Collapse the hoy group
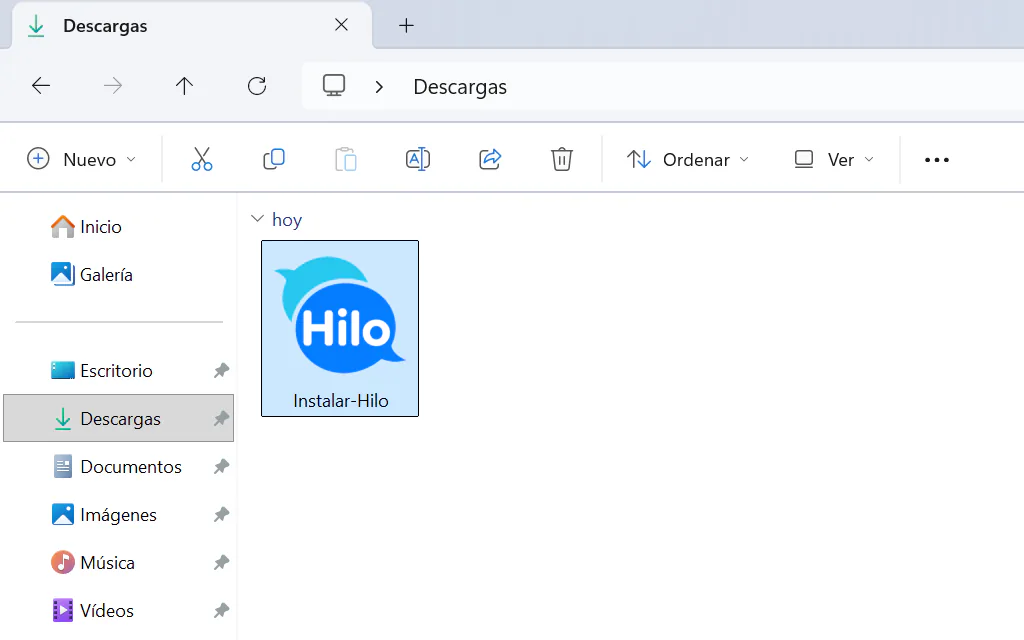1024x640 pixels. click(x=257, y=219)
